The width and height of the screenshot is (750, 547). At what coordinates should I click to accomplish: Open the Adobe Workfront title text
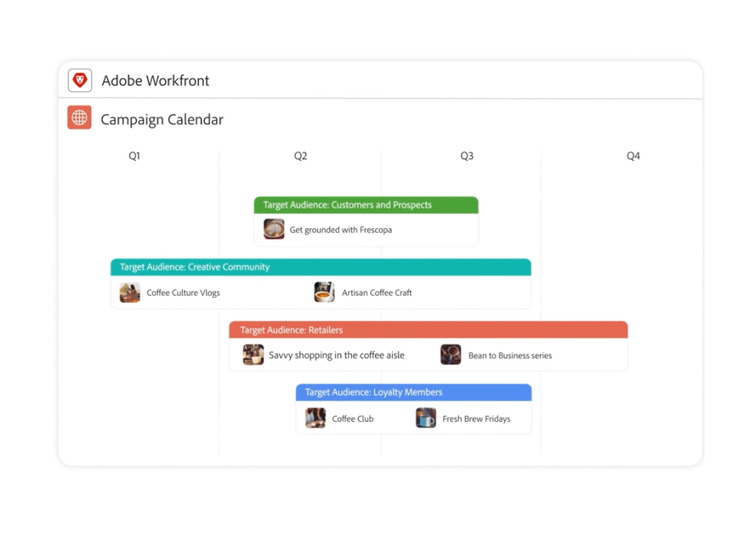(155, 81)
